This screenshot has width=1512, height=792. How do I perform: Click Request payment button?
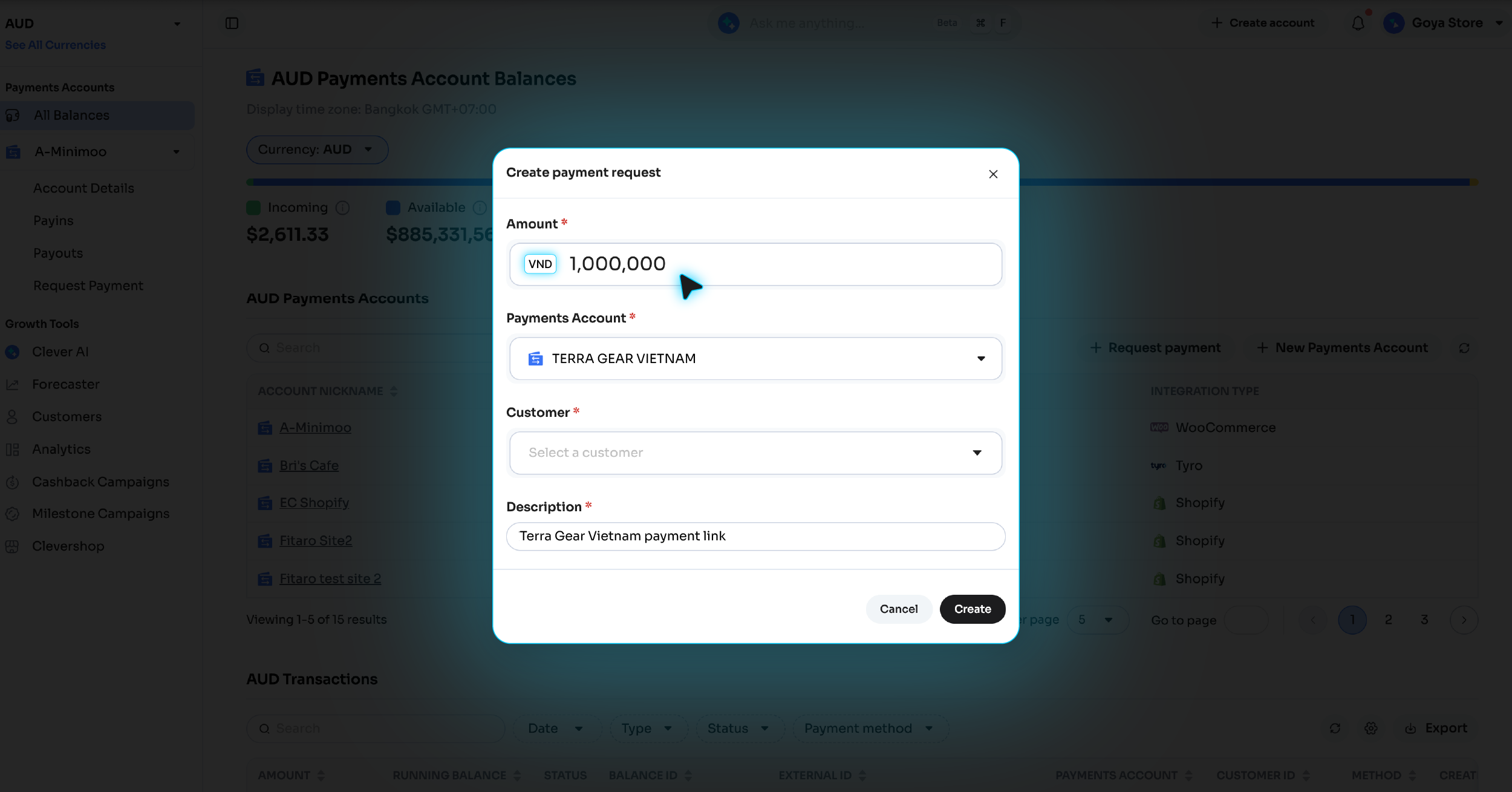(1155, 348)
